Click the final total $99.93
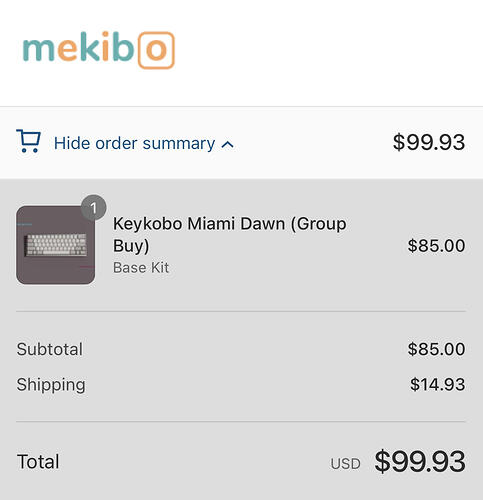Viewport: 483px width, 500px height. click(420, 461)
